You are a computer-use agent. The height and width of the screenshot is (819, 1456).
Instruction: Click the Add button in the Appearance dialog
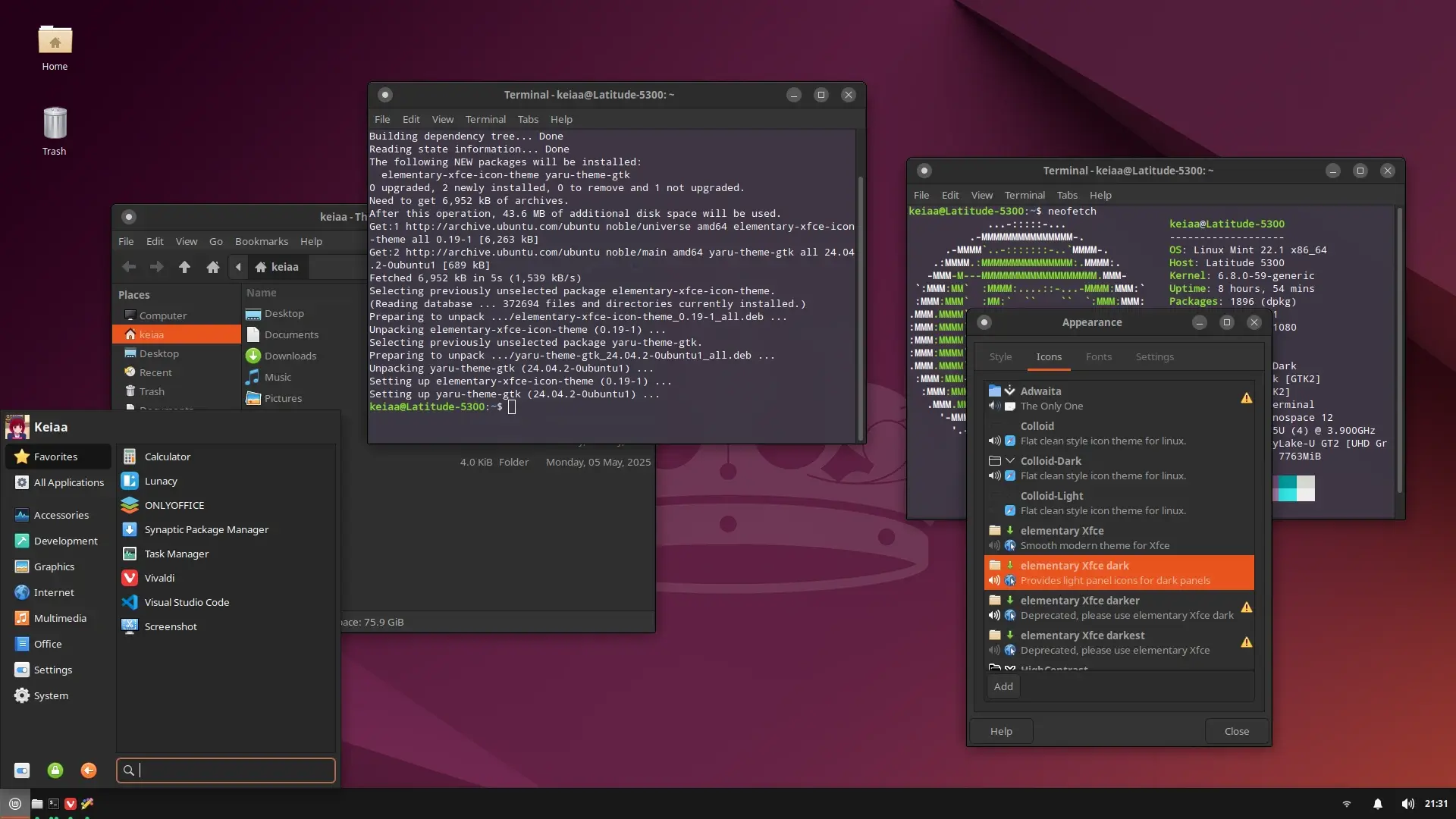pos(1003,686)
